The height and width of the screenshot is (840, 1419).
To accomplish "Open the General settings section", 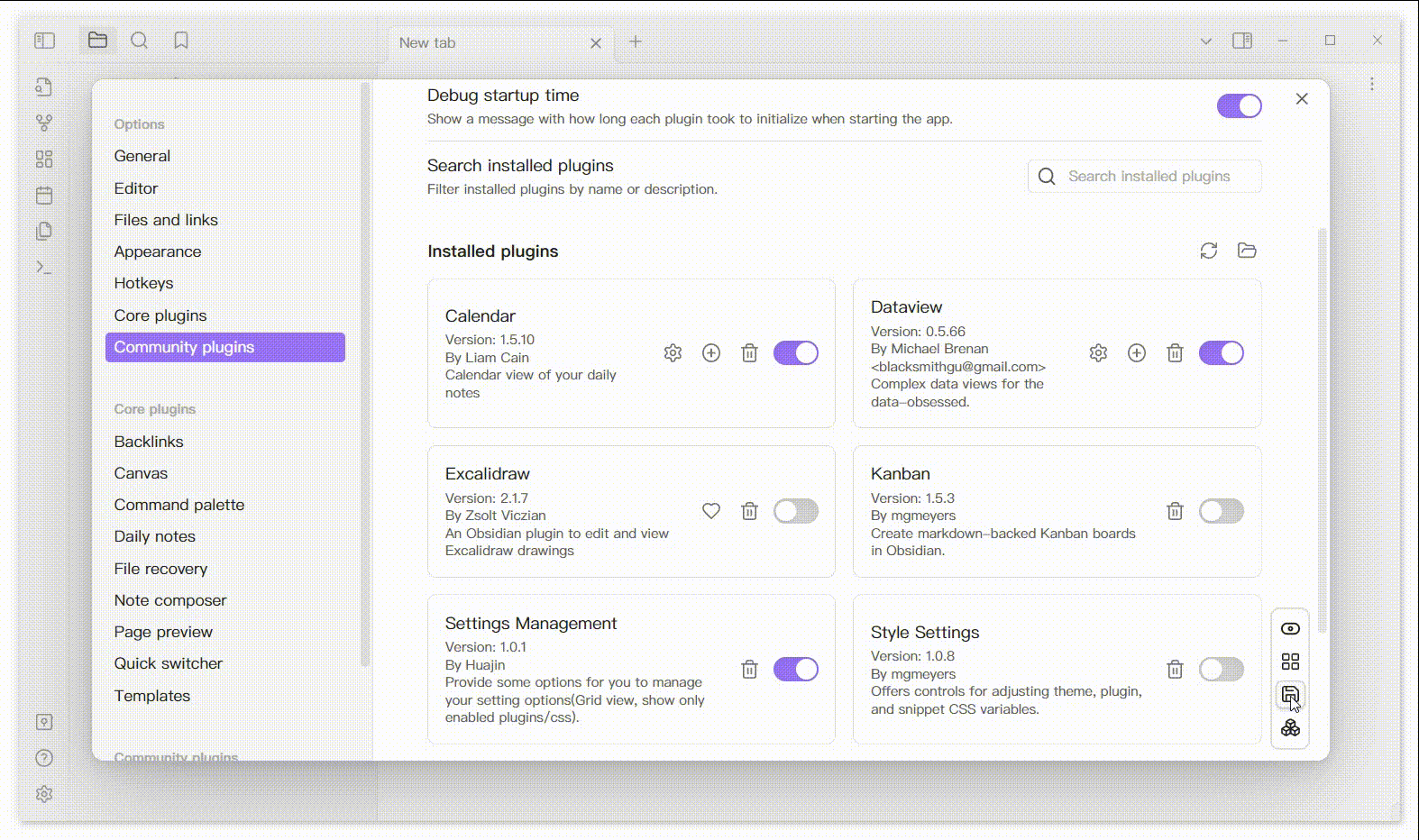I will (x=225, y=156).
